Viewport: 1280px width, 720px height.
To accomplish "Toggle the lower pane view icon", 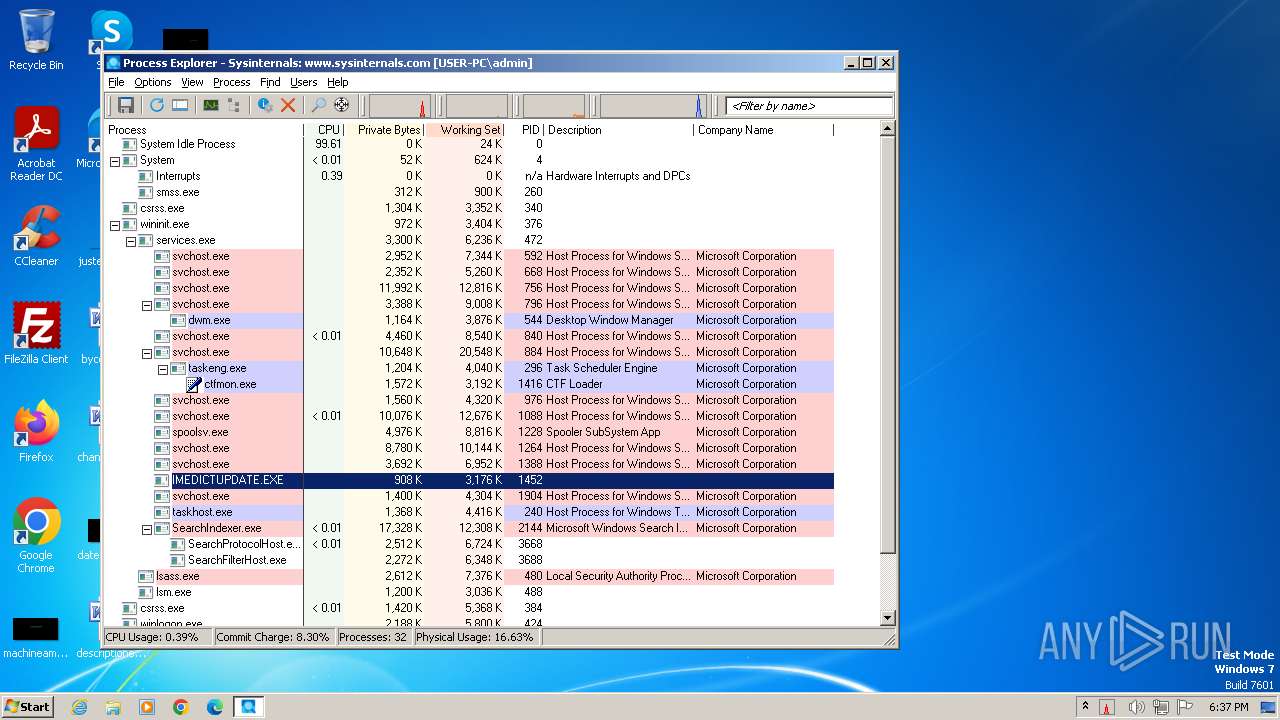I will pos(180,105).
